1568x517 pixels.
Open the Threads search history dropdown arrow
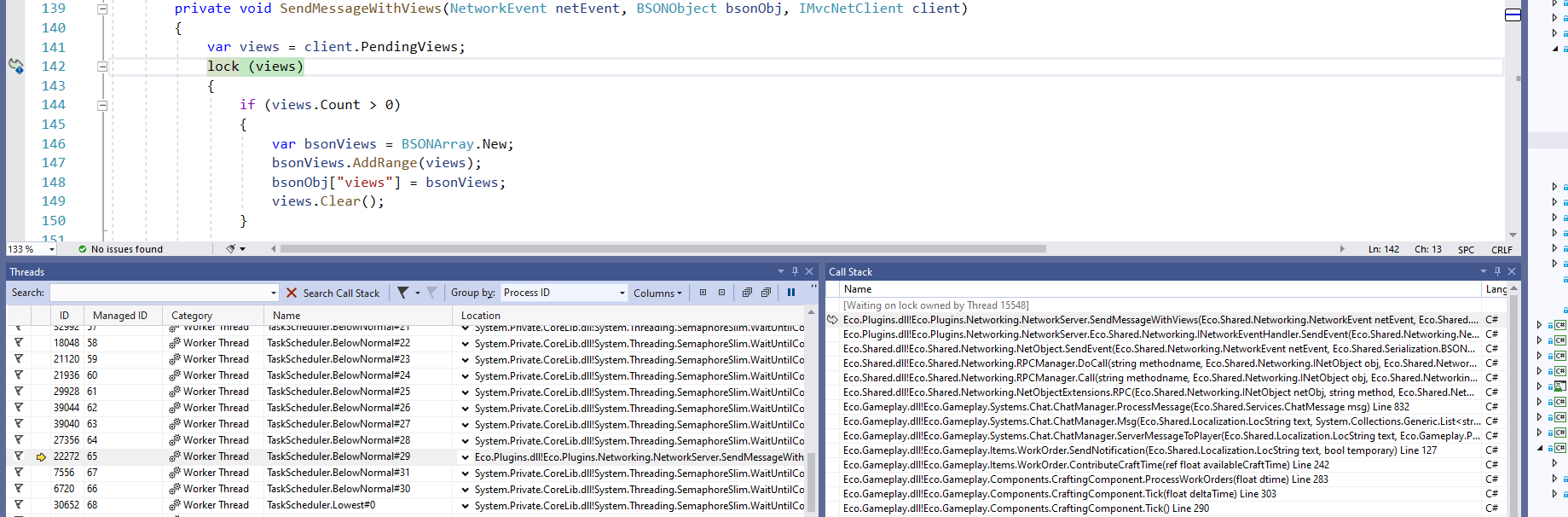[273, 293]
